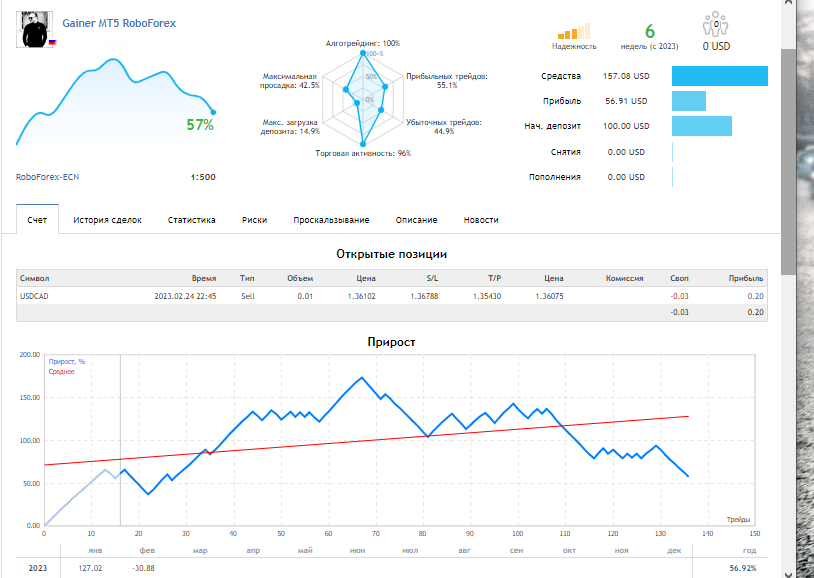Click the January value 127.02
The height and width of the screenshot is (578, 814).
(x=90, y=568)
